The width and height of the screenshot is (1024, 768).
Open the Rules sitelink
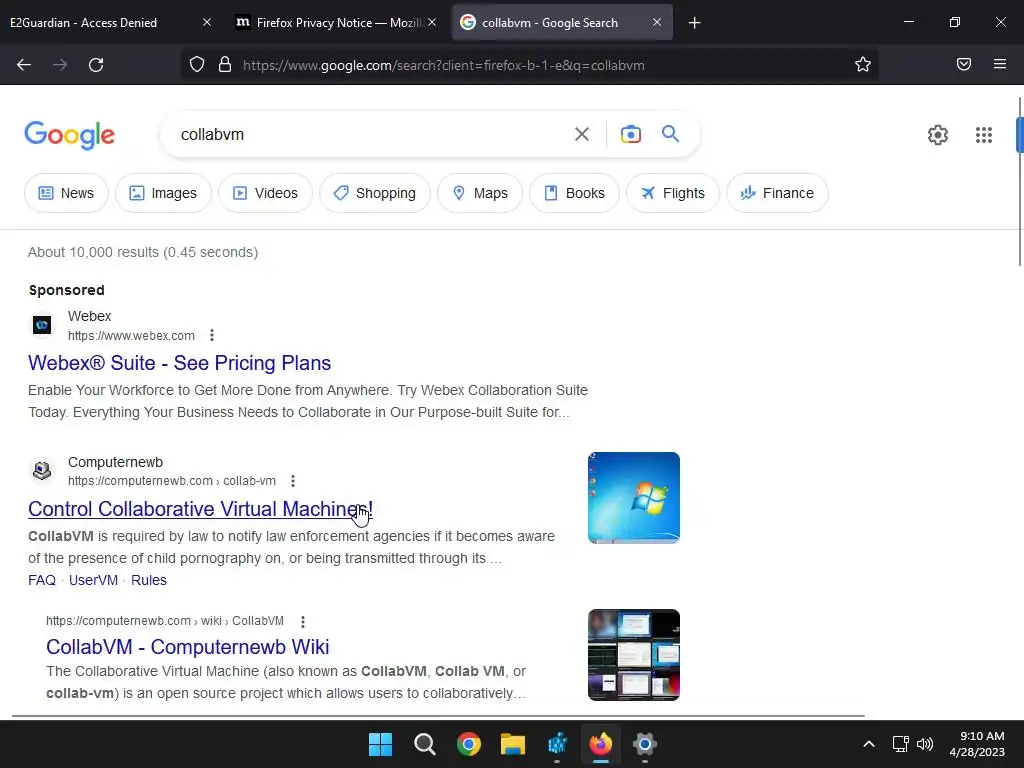click(149, 580)
